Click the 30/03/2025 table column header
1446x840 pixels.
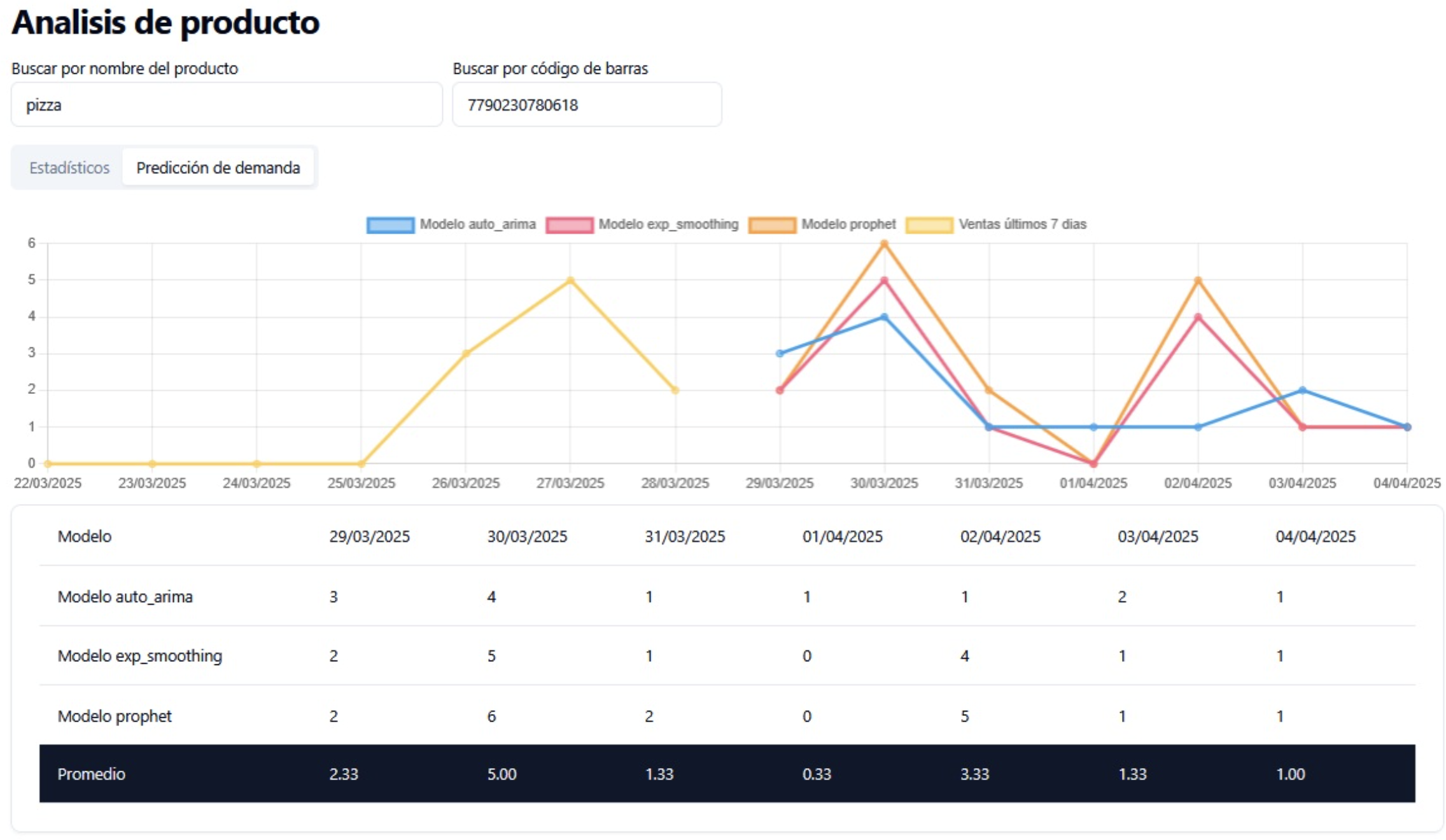[527, 536]
